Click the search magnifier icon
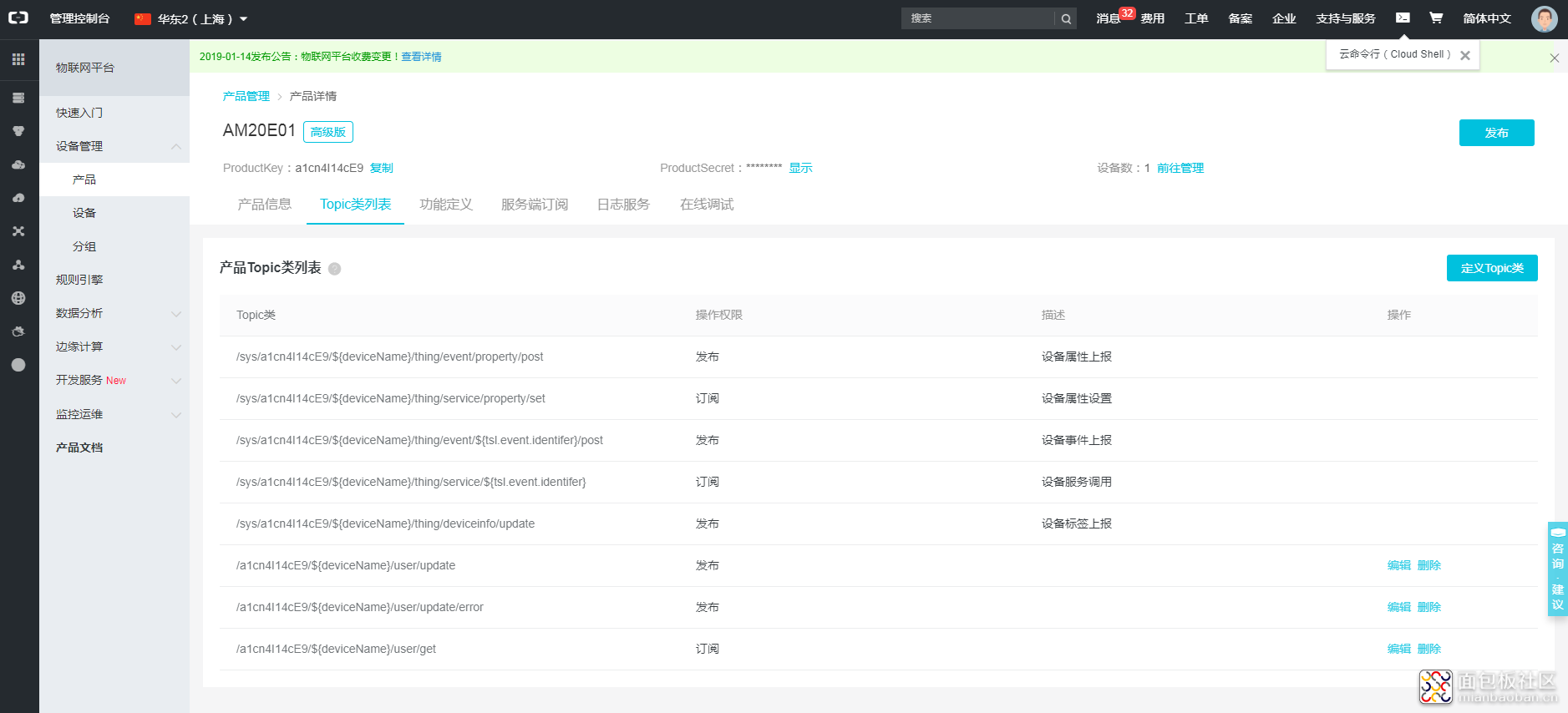This screenshot has width=1568, height=713. click(1066, 18)
